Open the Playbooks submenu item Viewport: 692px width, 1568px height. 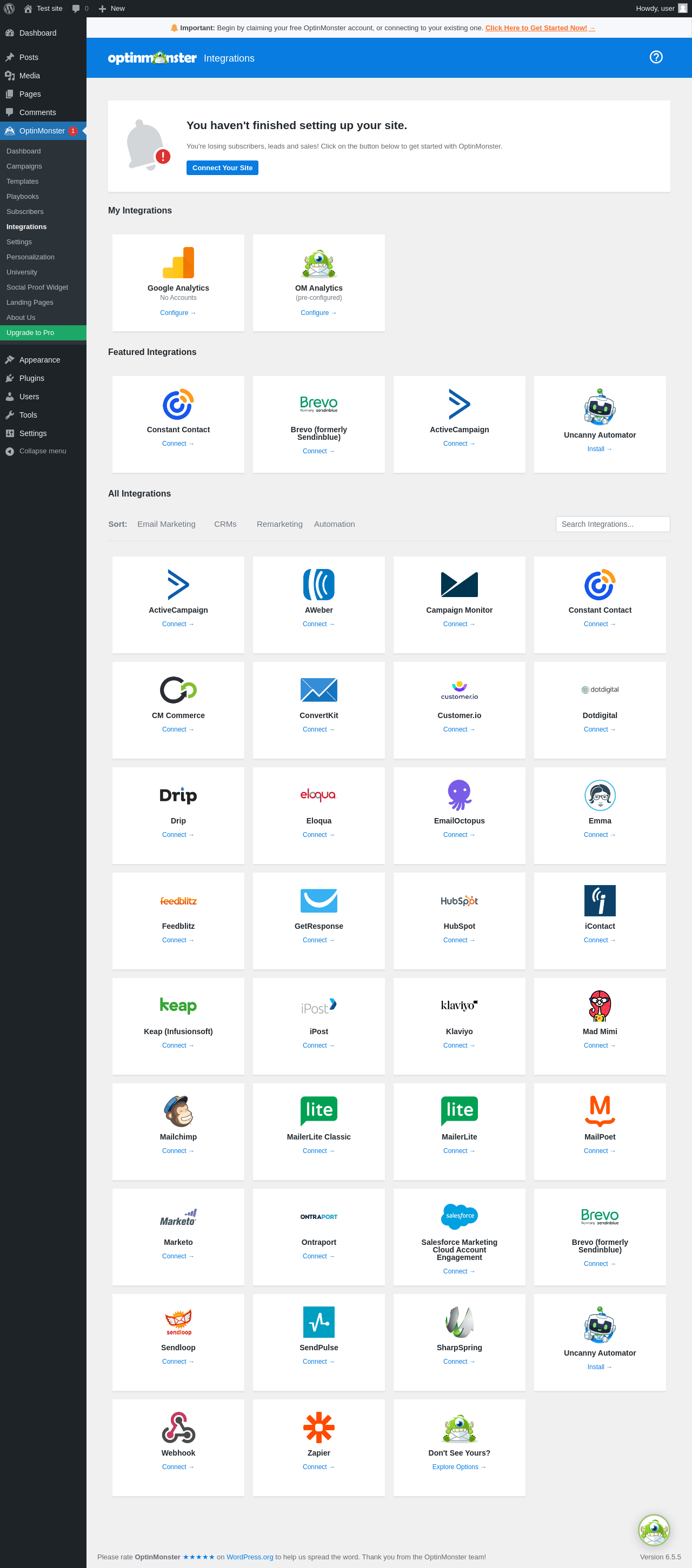[23, 197]
